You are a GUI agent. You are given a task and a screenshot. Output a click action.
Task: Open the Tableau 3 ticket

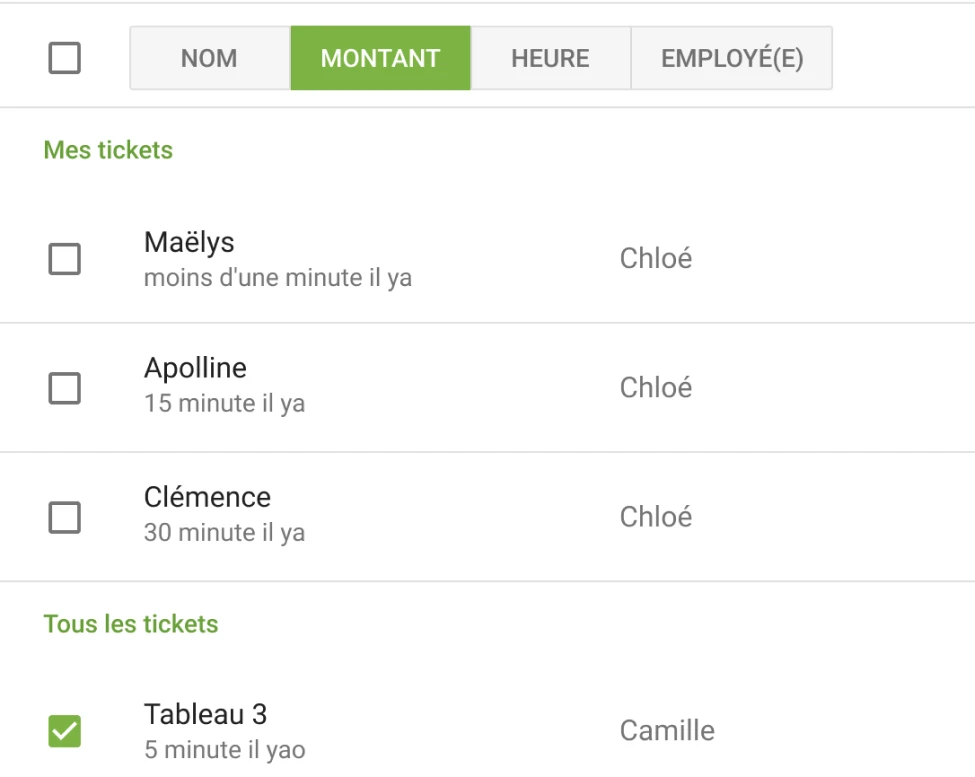pyautogui.click(x=202, y=714)
